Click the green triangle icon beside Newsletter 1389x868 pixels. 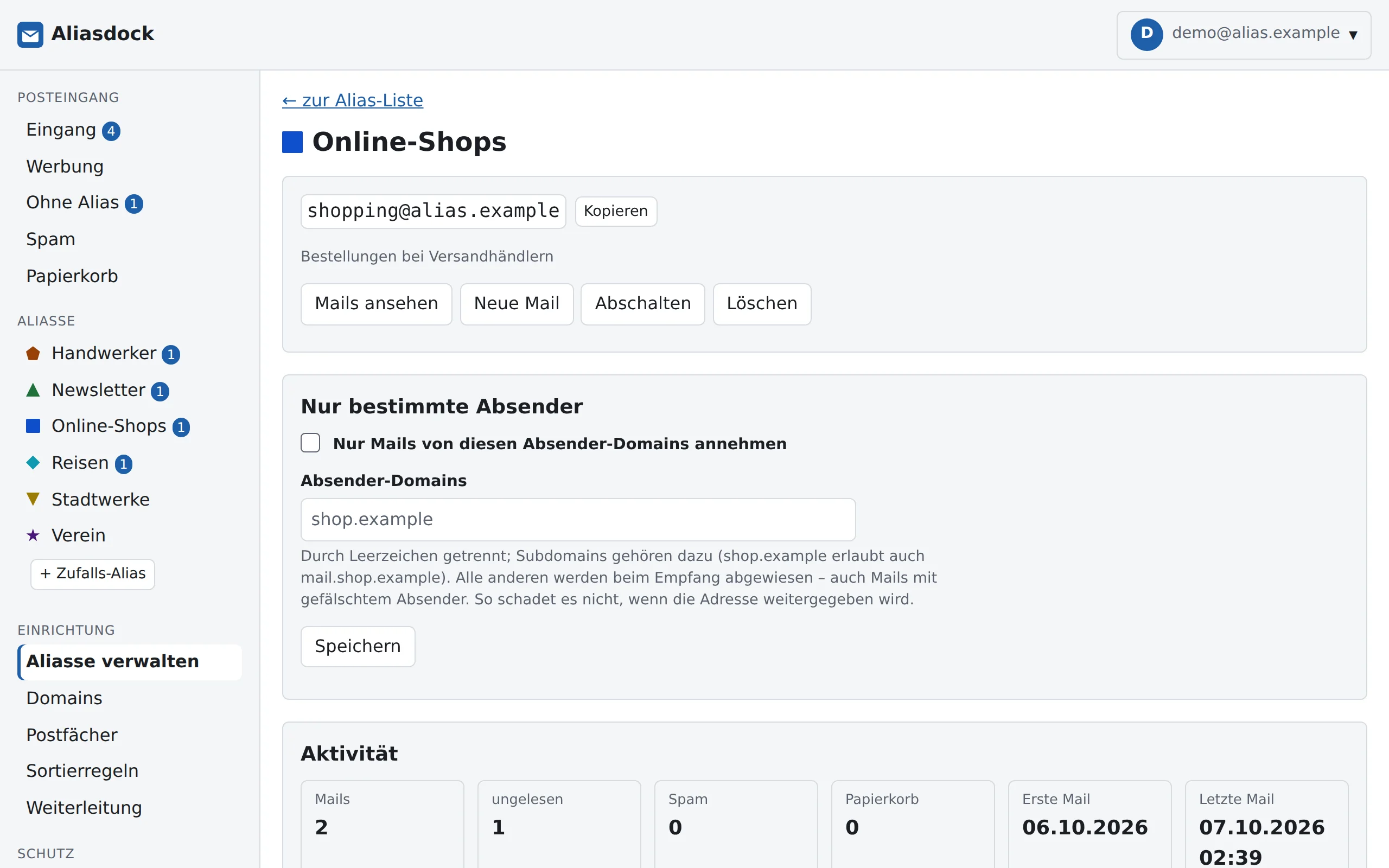pyautogui.click(x=33, y=391)
